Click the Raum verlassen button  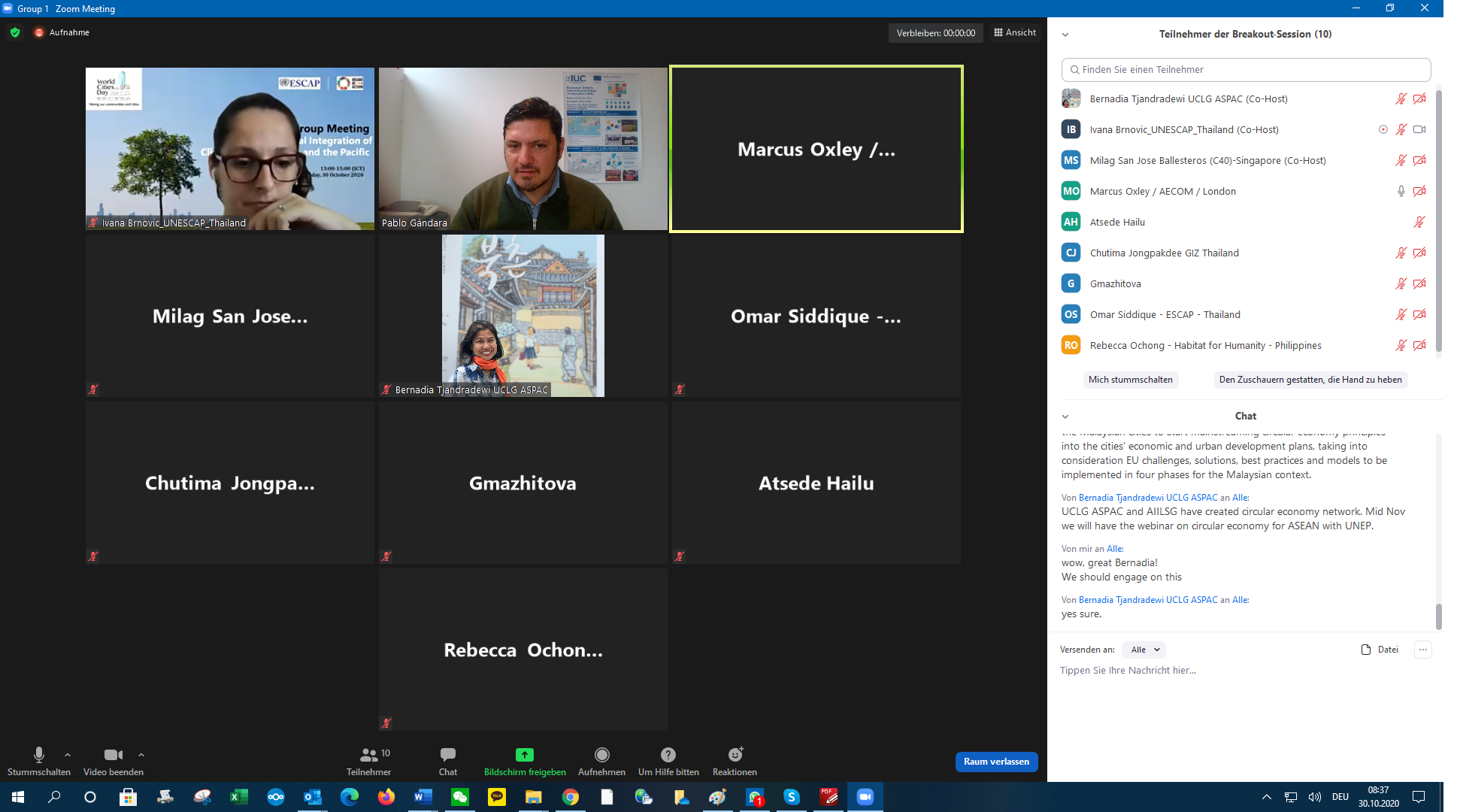click(996, 762)
